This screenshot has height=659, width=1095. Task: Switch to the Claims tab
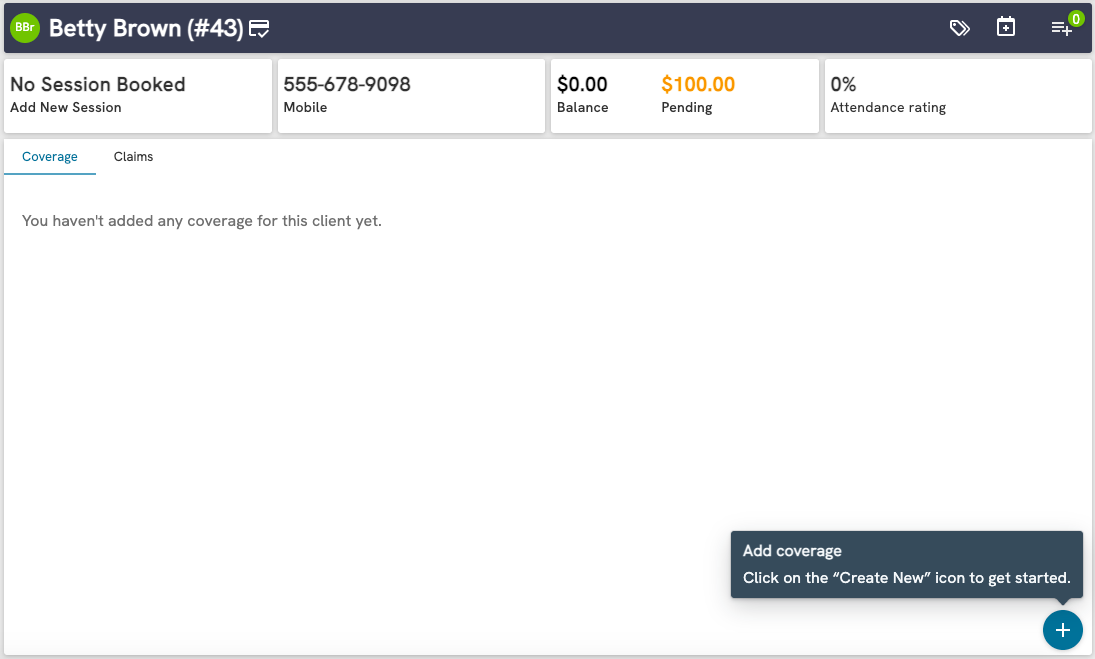[133, 157]
